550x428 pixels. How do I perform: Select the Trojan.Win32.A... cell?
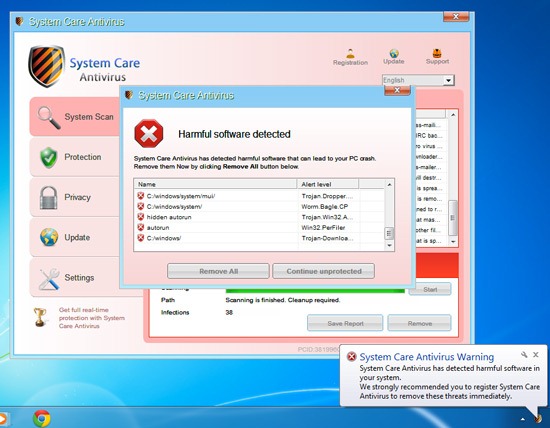click(328, 217)
